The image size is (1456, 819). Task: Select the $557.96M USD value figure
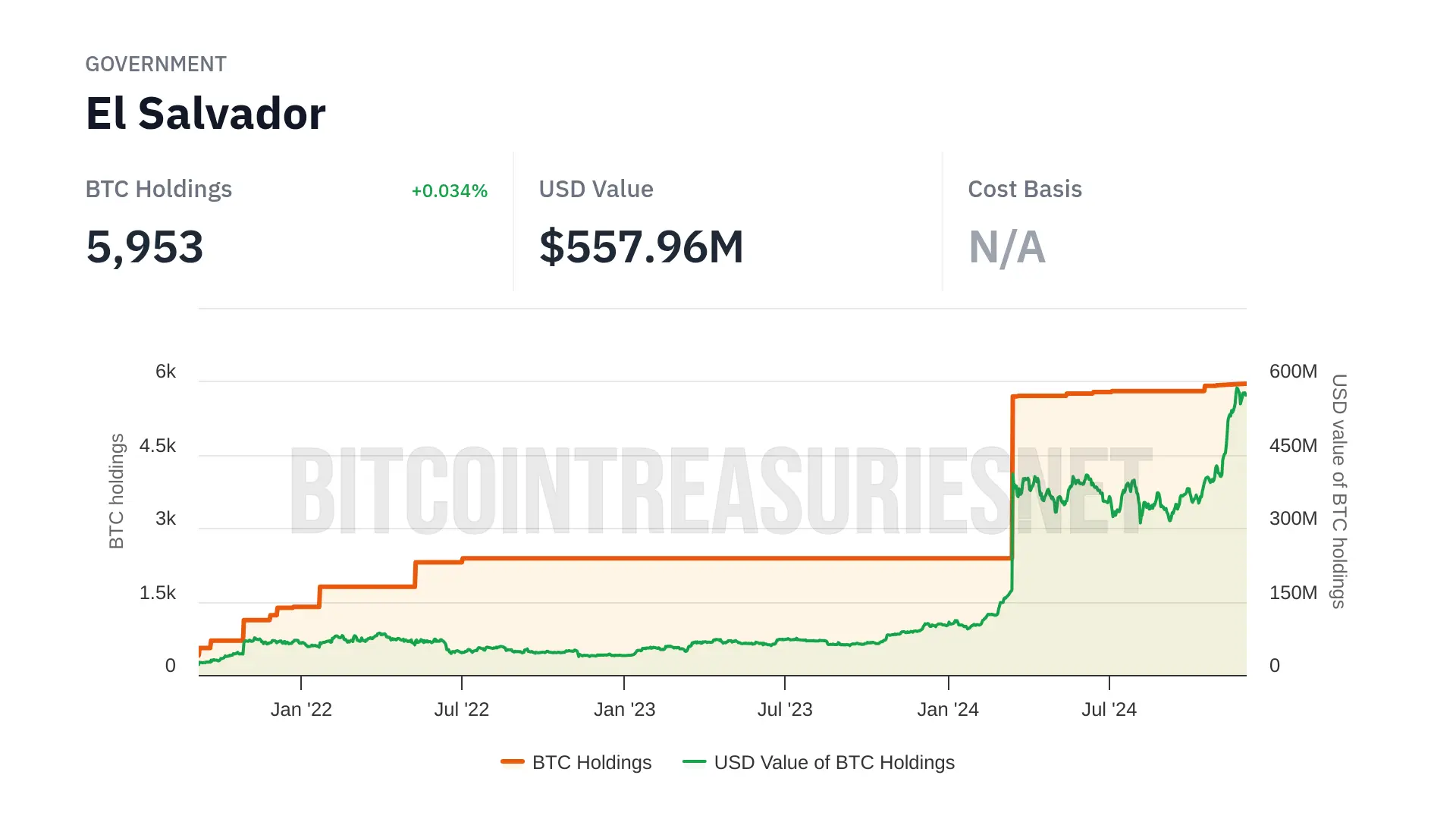tap(641, 247)
